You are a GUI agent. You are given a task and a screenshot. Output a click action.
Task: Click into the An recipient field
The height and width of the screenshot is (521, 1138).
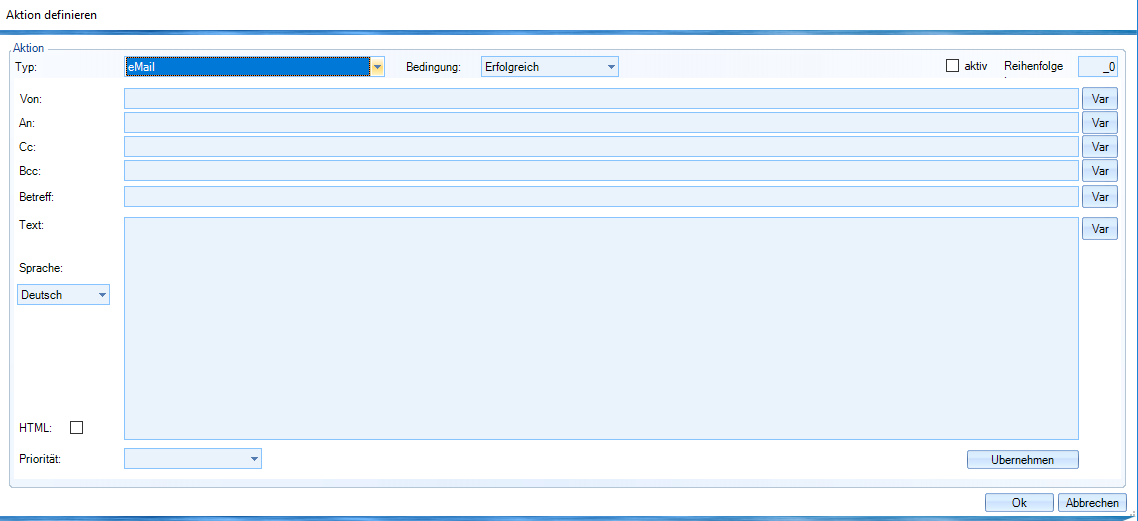[600, 123]
